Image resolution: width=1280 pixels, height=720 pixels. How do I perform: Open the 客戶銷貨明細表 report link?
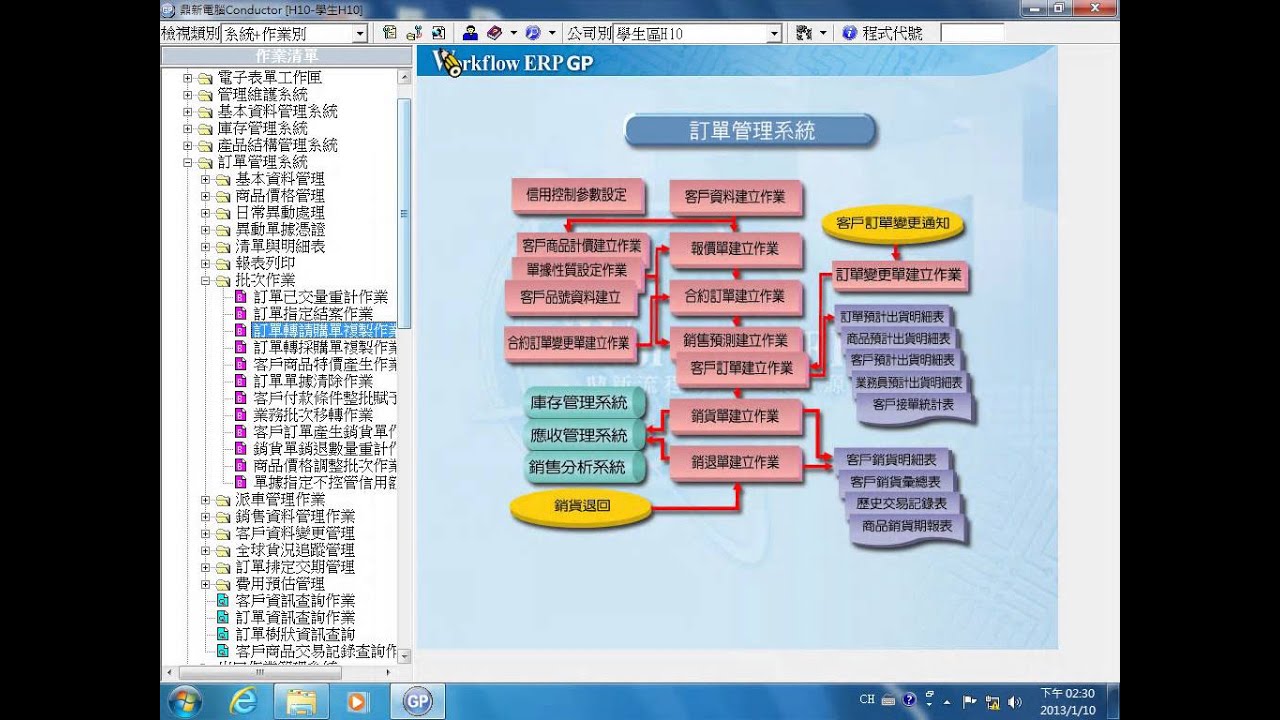pos(891,460)
